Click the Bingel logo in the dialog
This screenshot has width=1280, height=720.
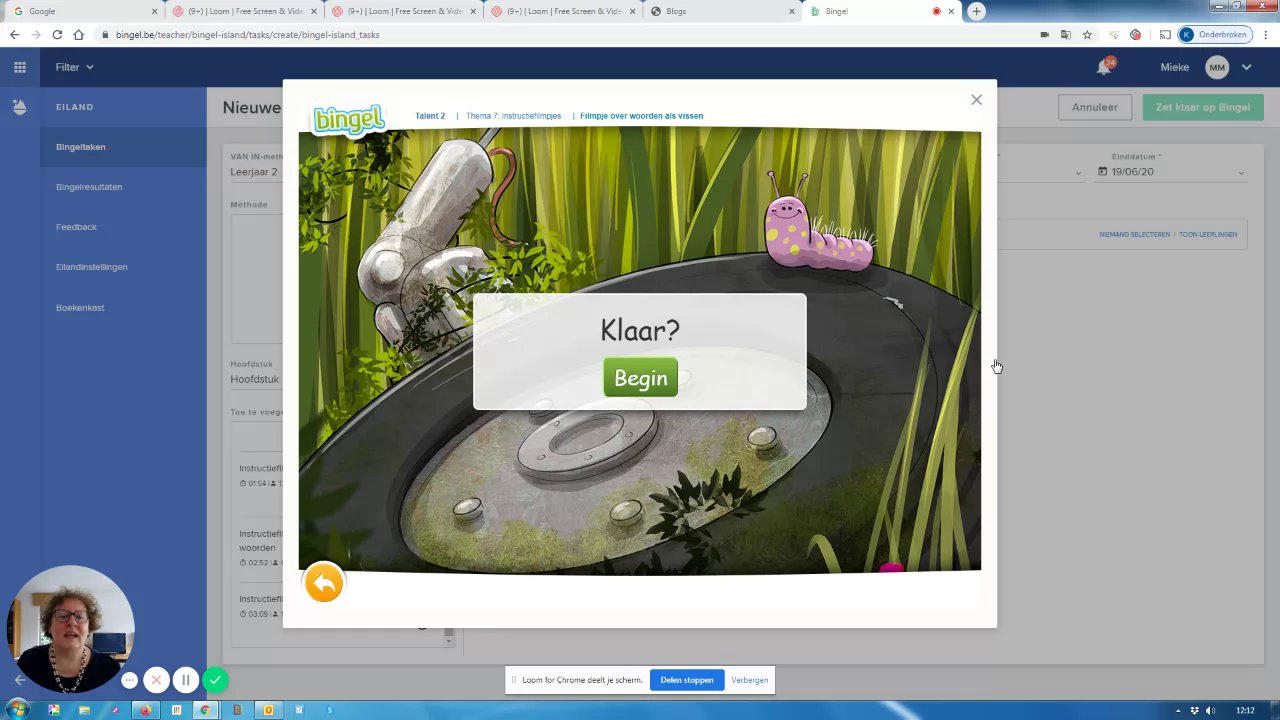[349, 119]
